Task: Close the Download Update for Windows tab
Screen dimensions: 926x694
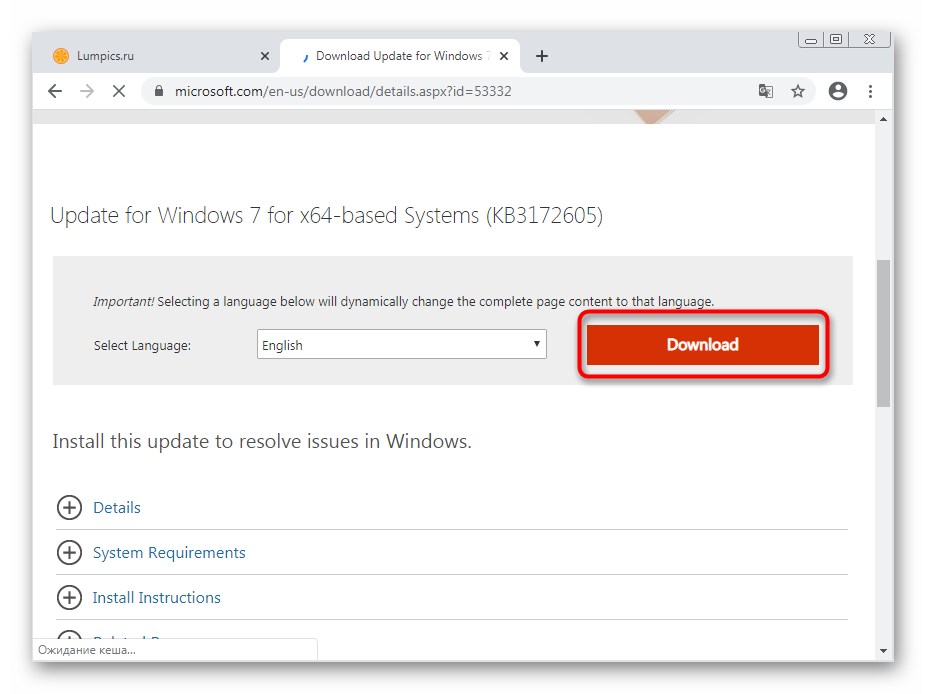Action: pyautogui.click(x=504, y=56)
